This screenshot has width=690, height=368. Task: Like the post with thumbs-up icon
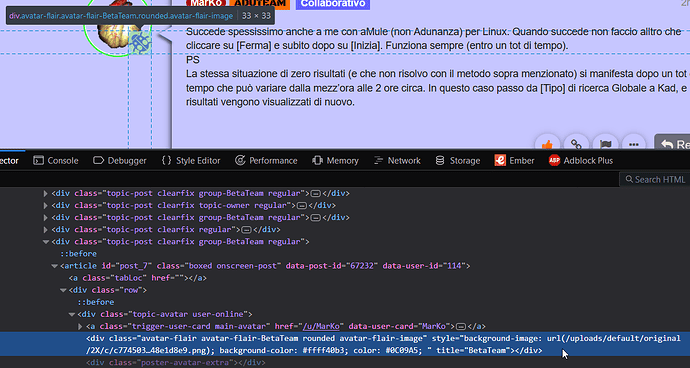coord(547,144)
